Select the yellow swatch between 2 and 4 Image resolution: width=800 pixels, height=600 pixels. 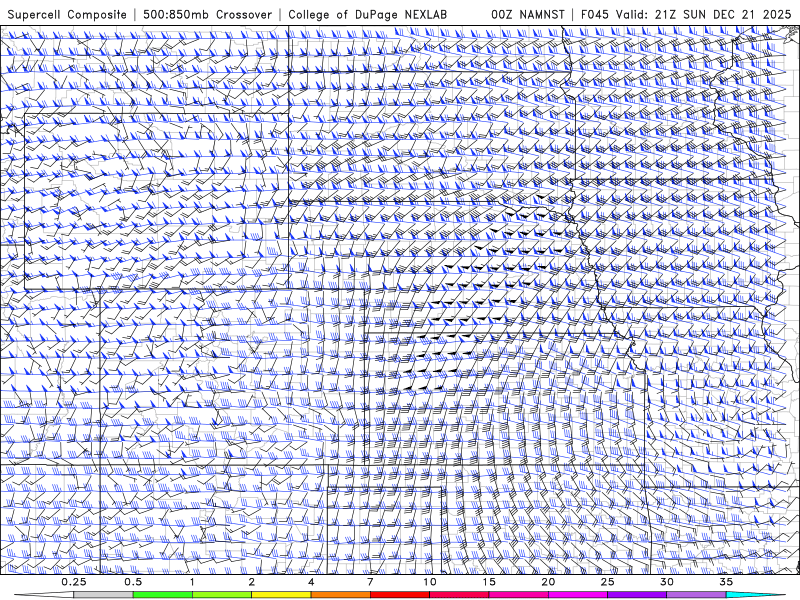coord(281,595)
